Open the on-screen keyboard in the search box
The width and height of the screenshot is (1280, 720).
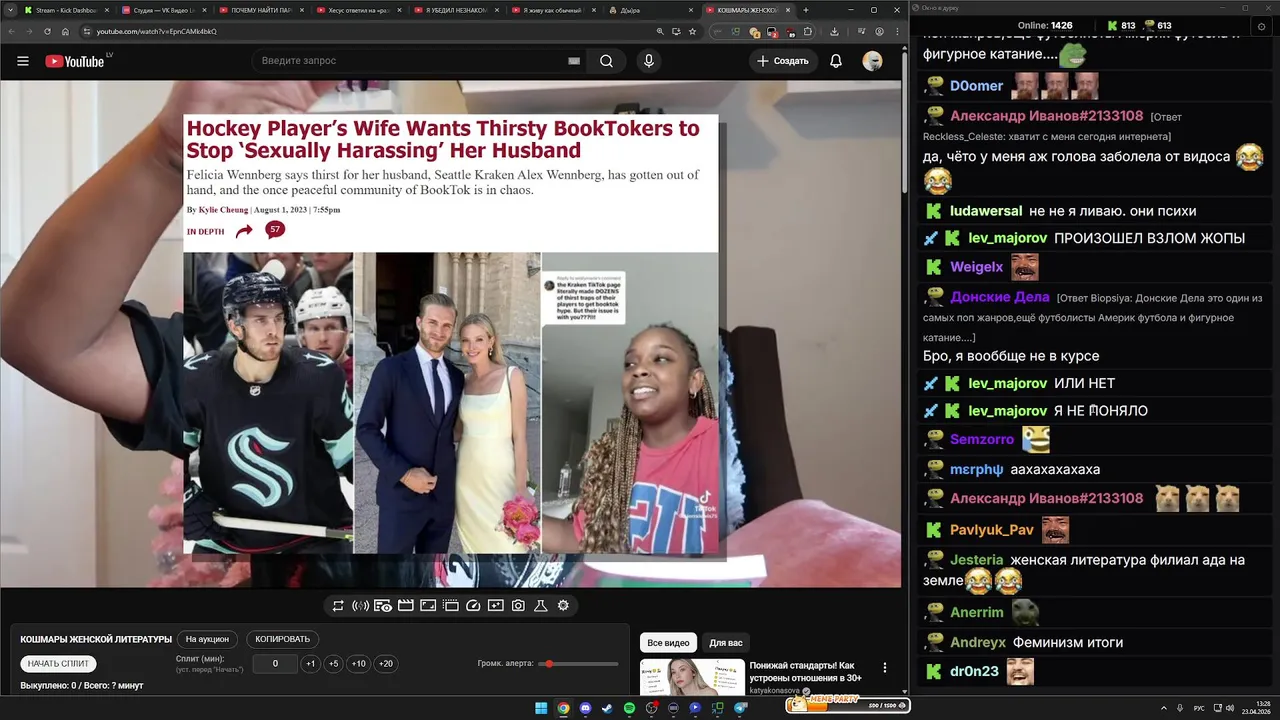pyautogui.click(x=574, y=61)
